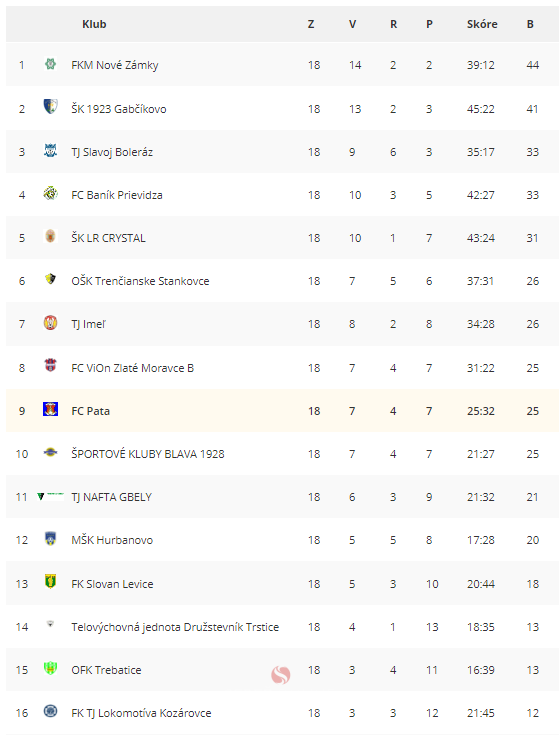
Task: Open the TJ Imeľ round crest icon
Action: tap(50, 322)
